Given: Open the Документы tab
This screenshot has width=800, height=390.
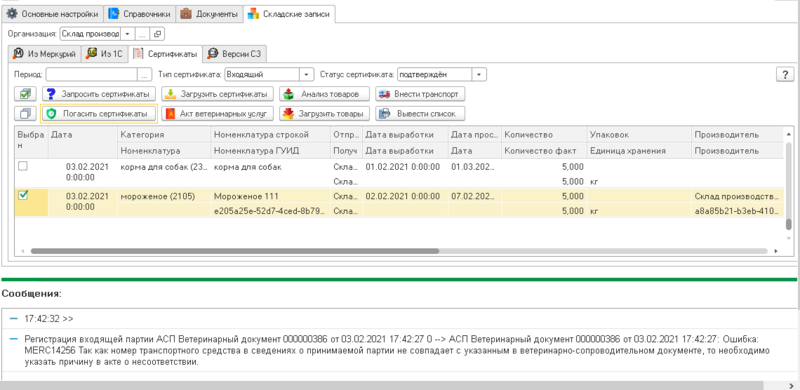Looking at the screenshot, I should 209,14.
